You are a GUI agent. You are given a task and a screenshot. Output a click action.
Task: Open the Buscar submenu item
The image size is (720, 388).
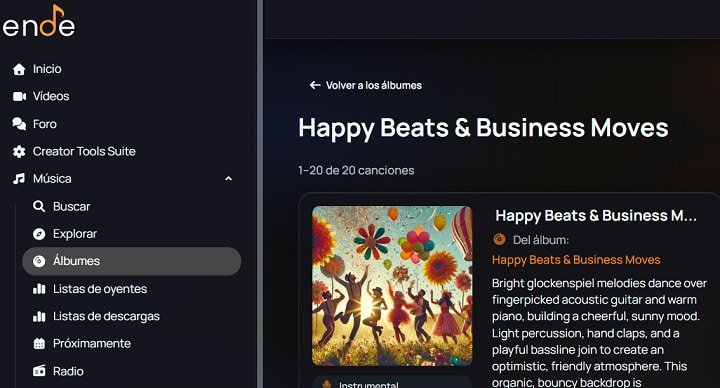pos(72,206)
